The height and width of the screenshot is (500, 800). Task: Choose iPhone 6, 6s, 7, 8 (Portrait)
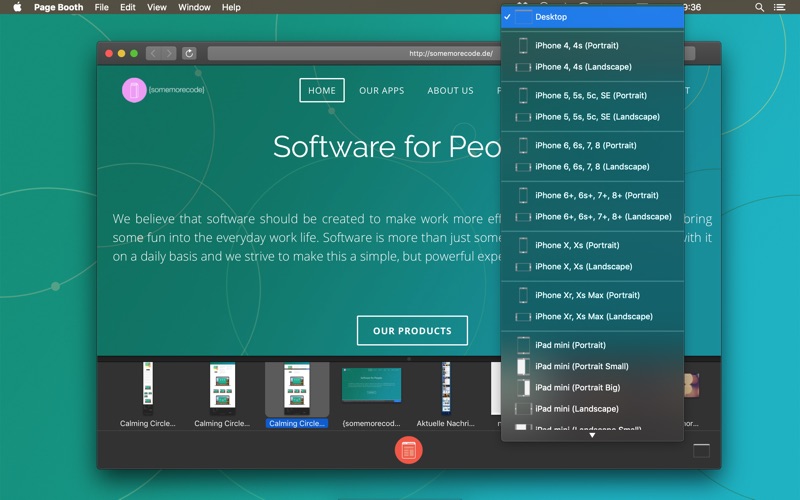coord(592,145)
